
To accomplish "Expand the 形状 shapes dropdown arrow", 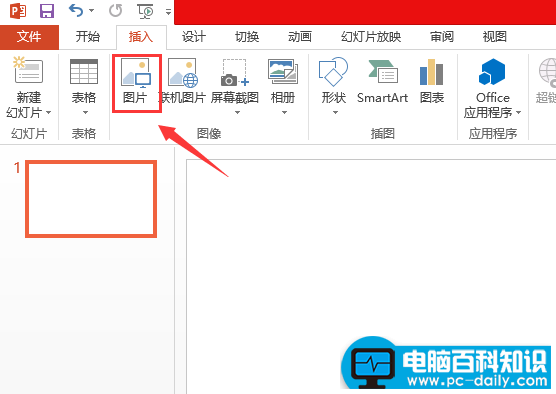I will 335,113.
